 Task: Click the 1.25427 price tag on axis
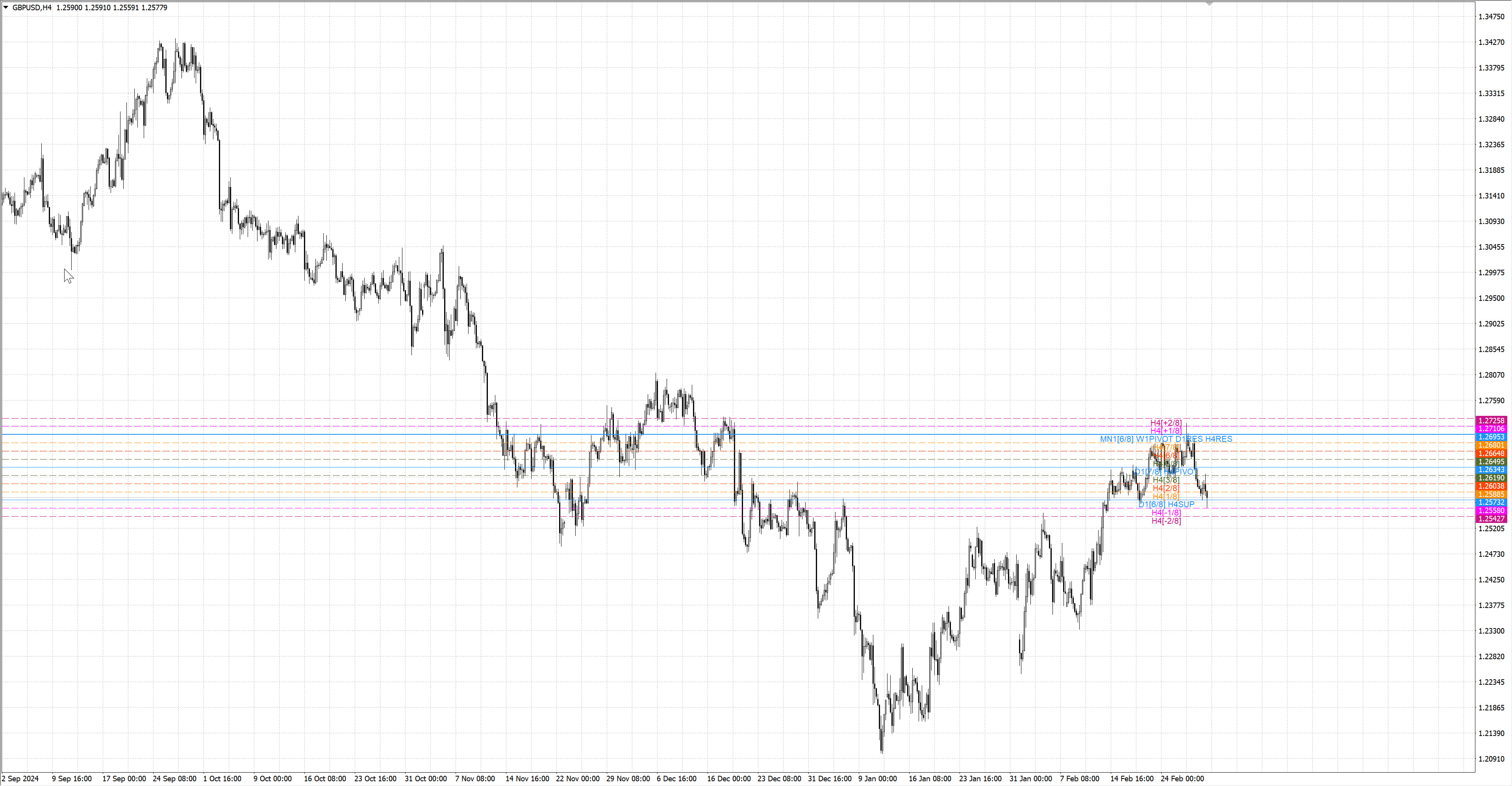(1491, 519)
